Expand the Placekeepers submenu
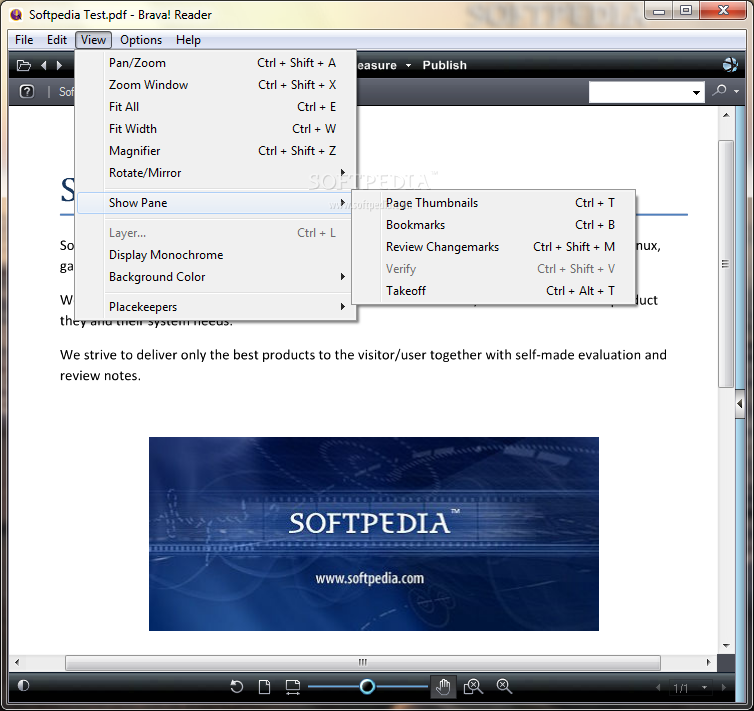754x711 pixels. pos(216,307)
